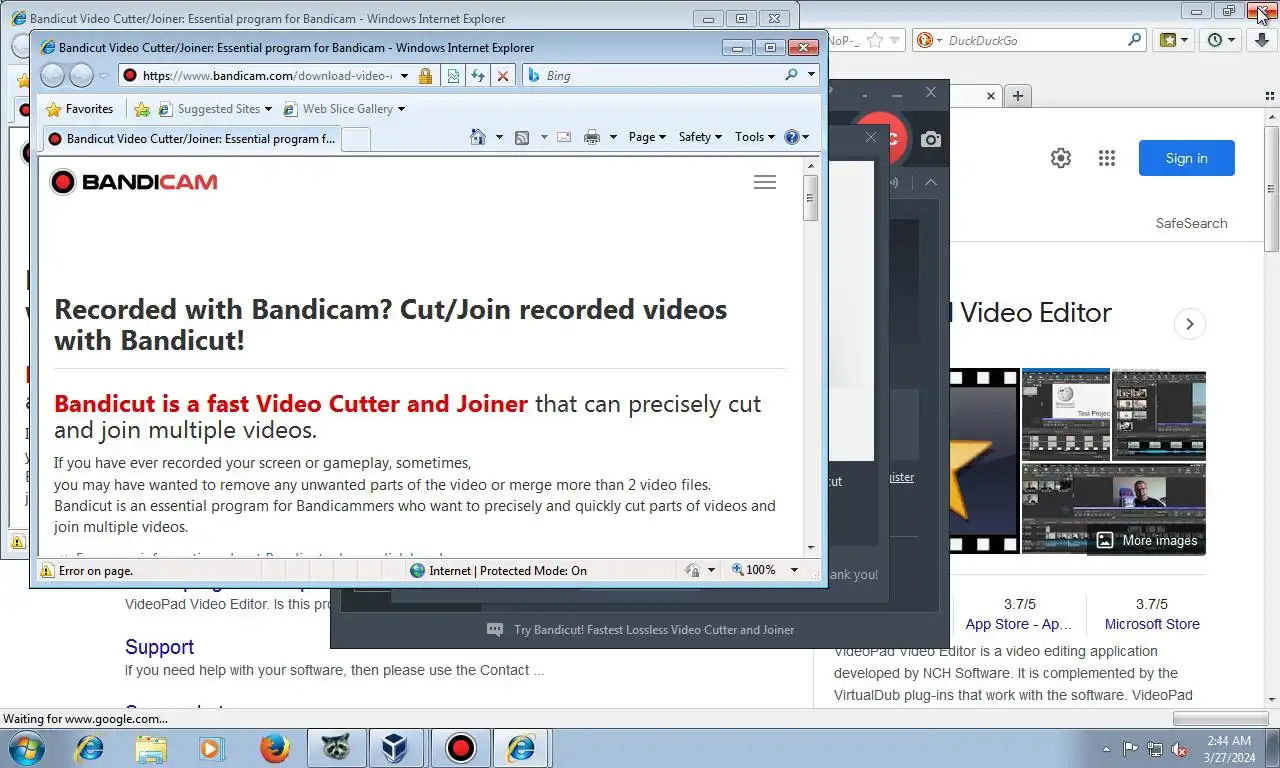This screenshot has height=768, width=1280.
Task: Click the DuckDuckGo search field in Firefox
Action: pos(1034,40)
